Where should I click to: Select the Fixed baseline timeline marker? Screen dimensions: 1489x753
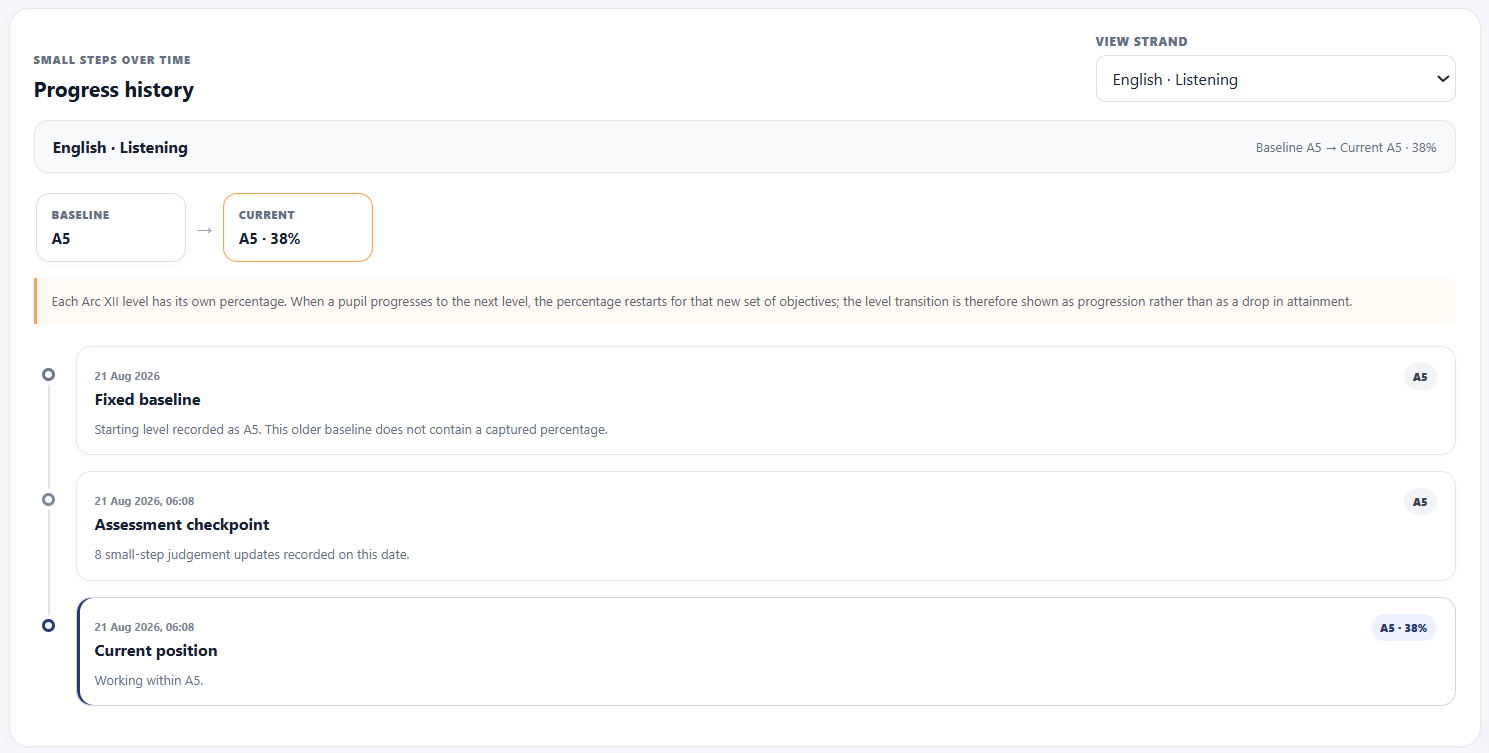[48, 374]
